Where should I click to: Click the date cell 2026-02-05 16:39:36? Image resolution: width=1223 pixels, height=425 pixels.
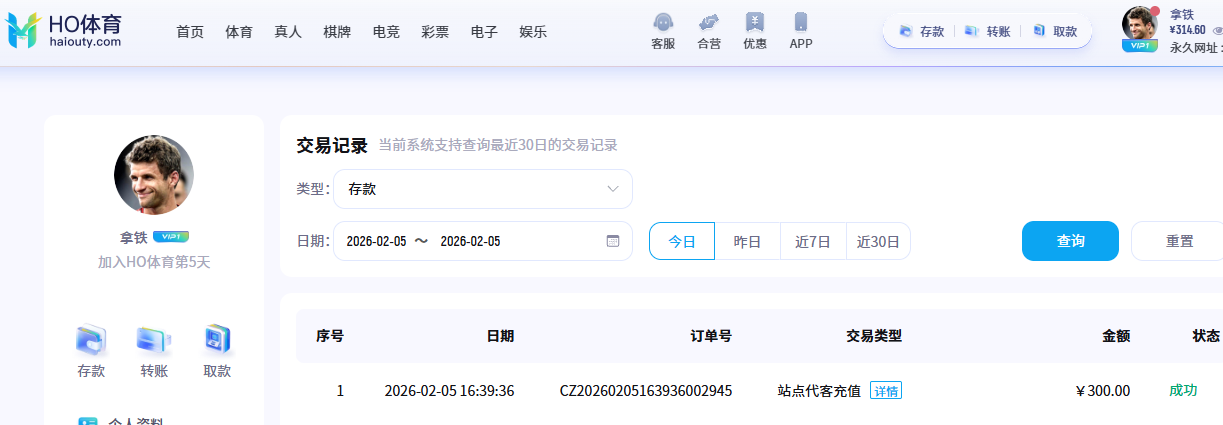pyautogui.click(x=449, y=391)
